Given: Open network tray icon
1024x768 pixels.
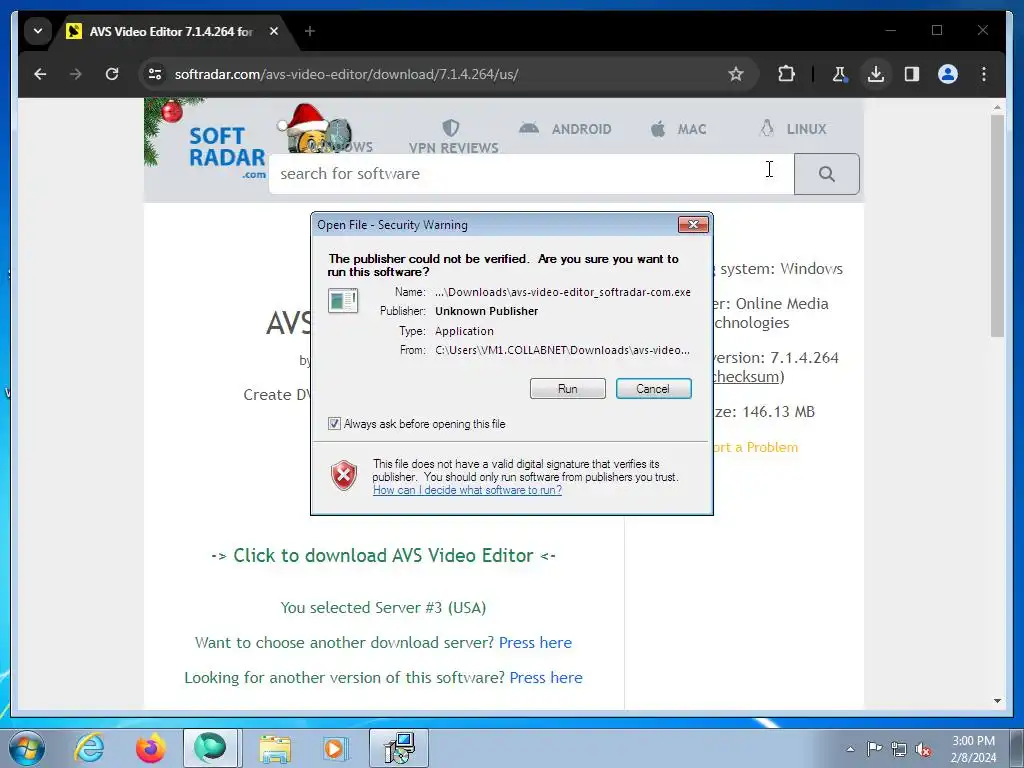Looking at the screenshot, I should (899, 749).
